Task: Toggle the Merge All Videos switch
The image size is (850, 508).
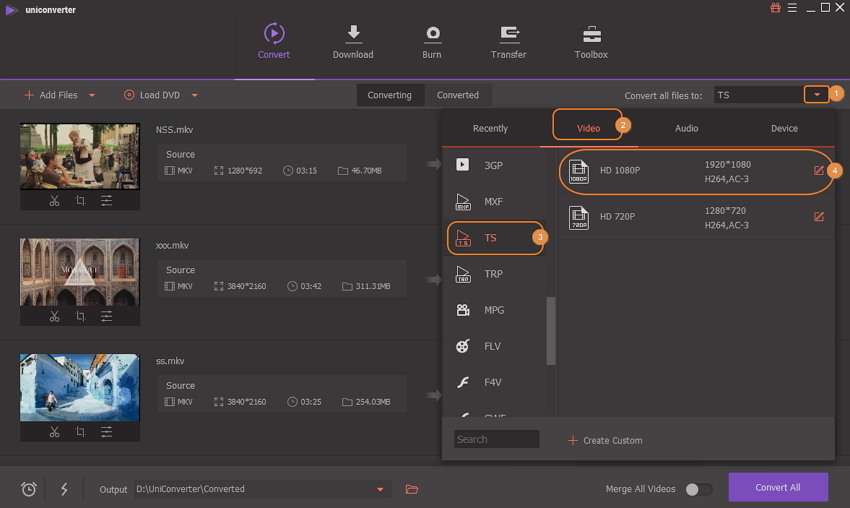Action: (x=698, y=489)
